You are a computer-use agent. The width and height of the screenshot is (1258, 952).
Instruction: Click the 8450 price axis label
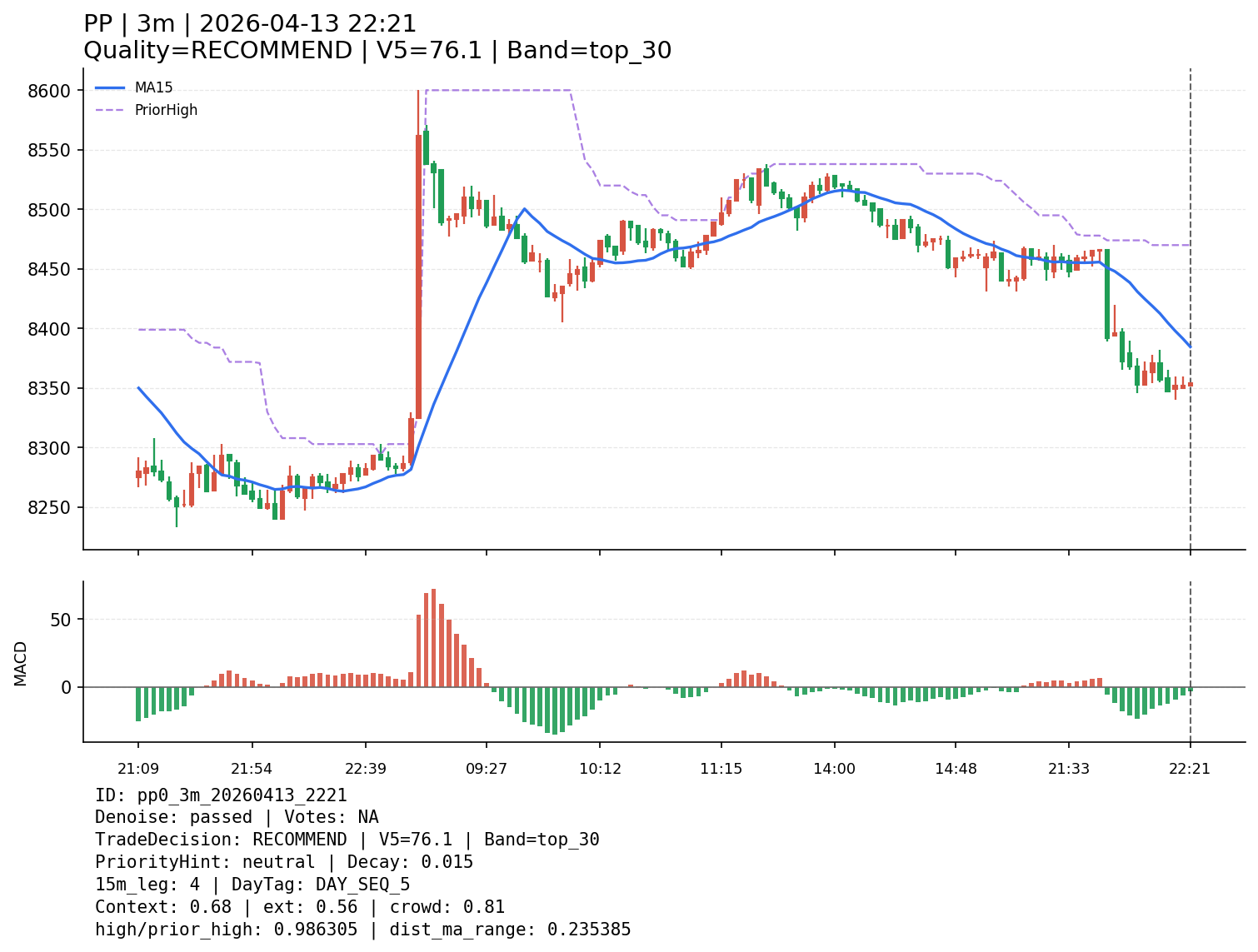click(48, 270)
